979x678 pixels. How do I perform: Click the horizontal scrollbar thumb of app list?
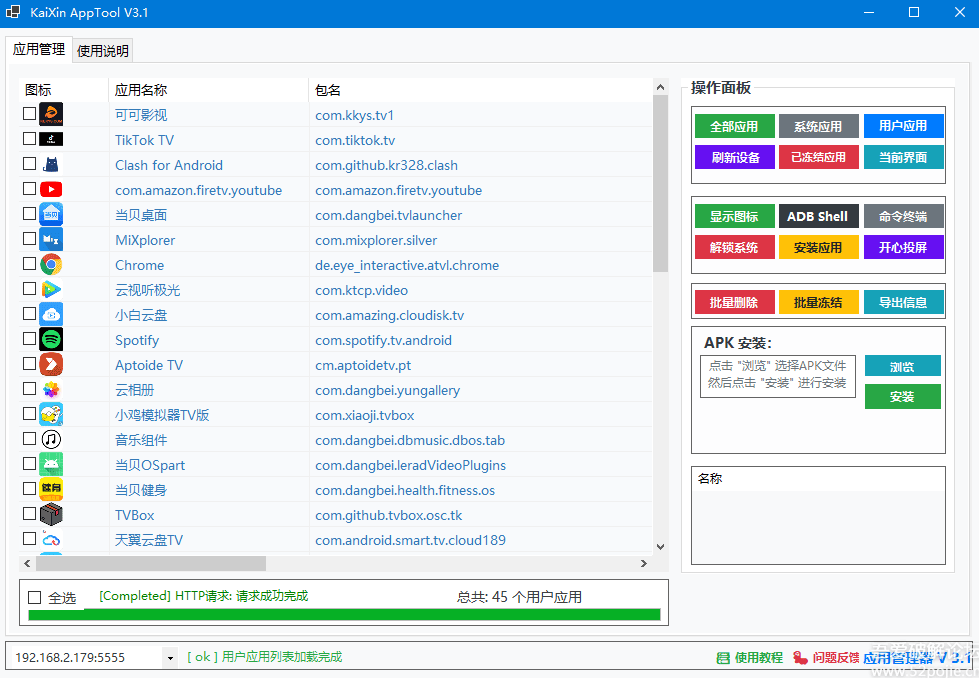tap(151, 563)
